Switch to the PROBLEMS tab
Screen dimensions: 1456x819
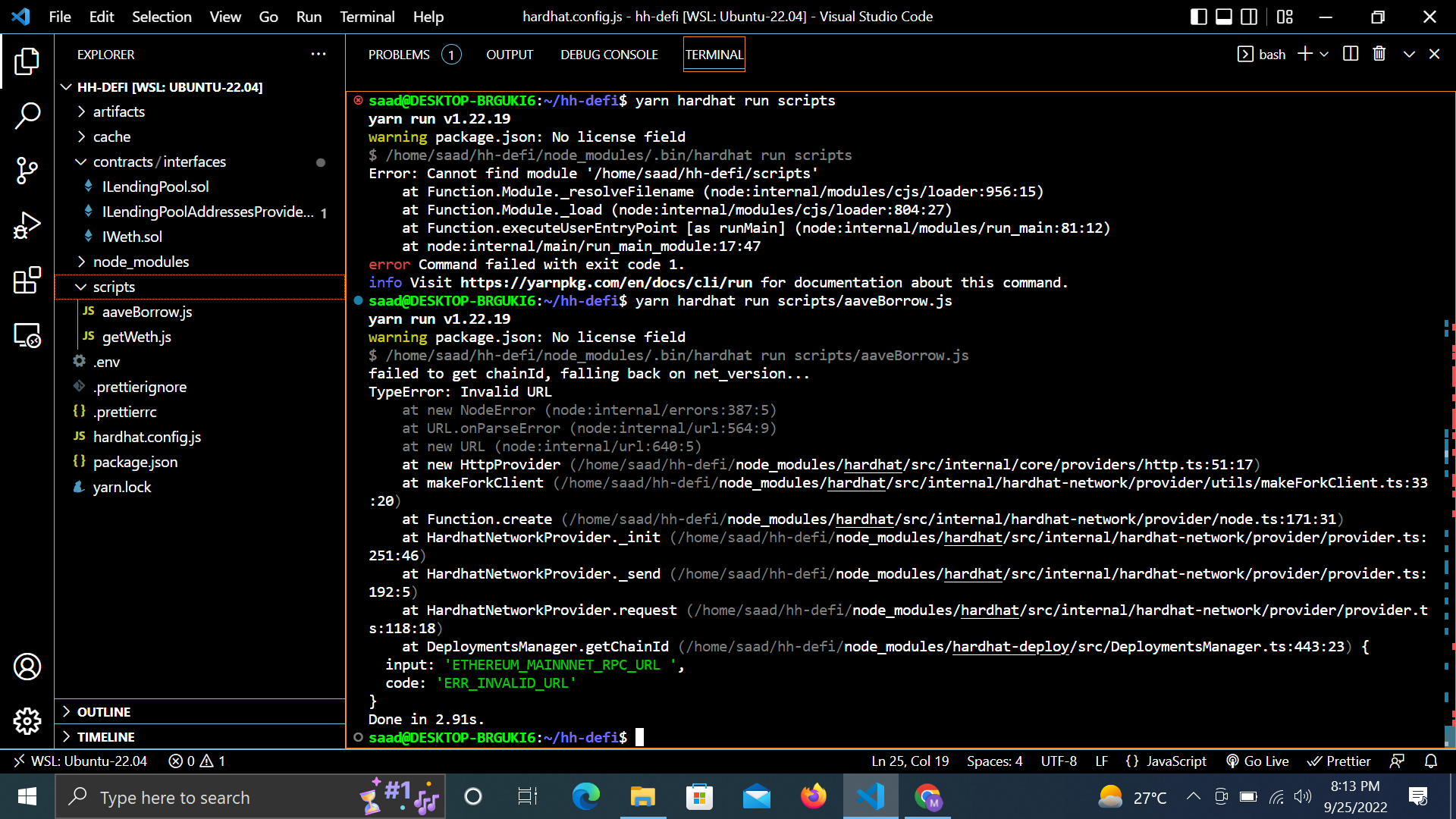tap(414, 55)
